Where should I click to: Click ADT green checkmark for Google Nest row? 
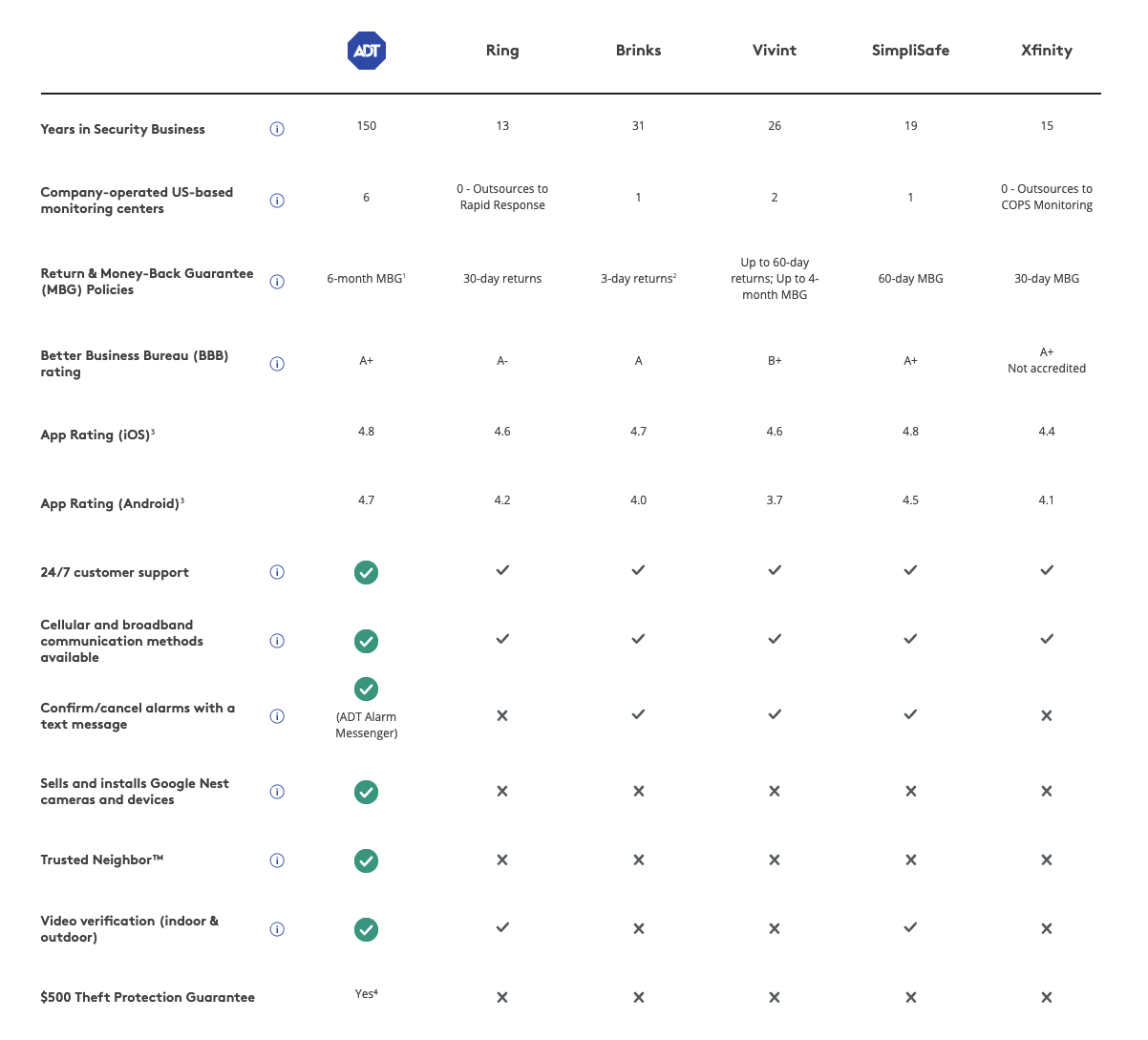[x=366, y=792]
